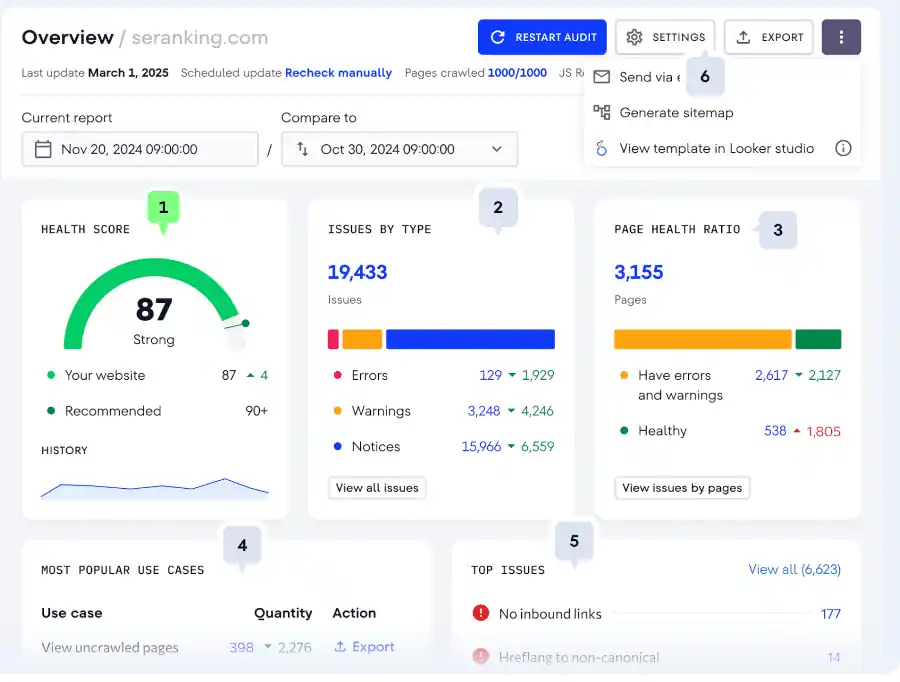Open the Current report date picker

pos(140,149)
